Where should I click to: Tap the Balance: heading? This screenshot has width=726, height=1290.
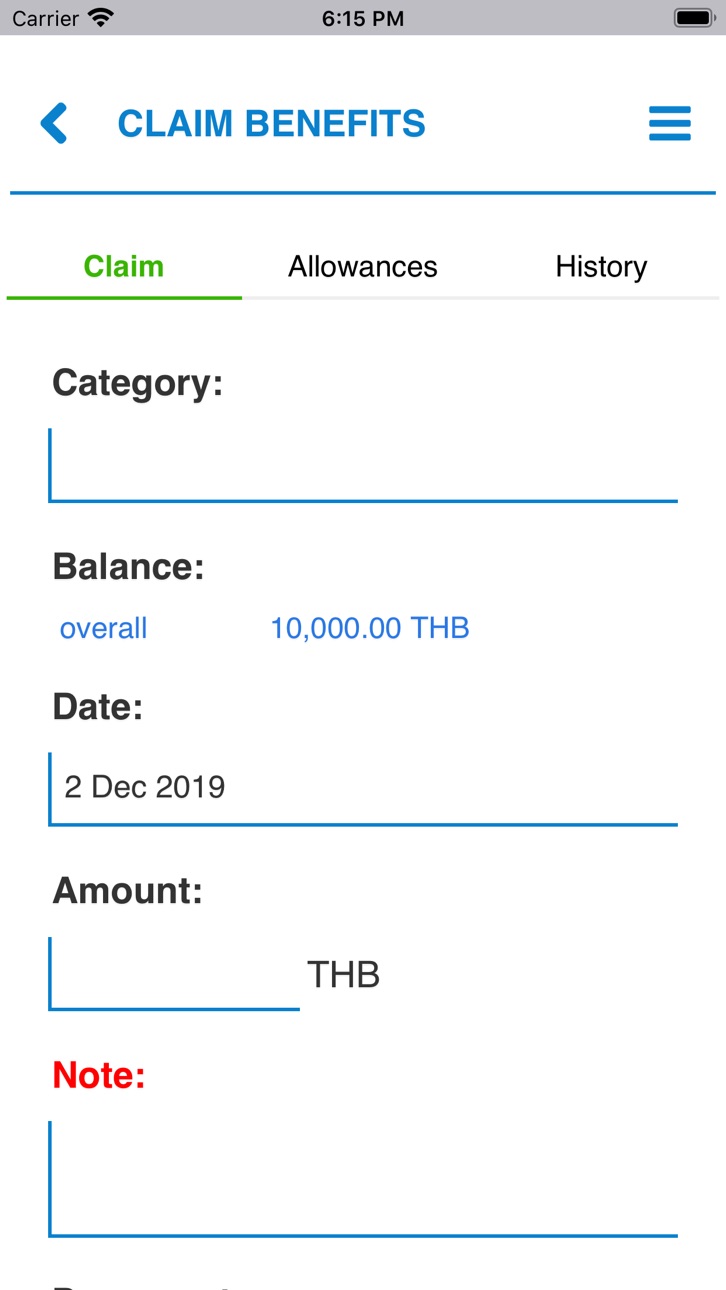[128, 566]
